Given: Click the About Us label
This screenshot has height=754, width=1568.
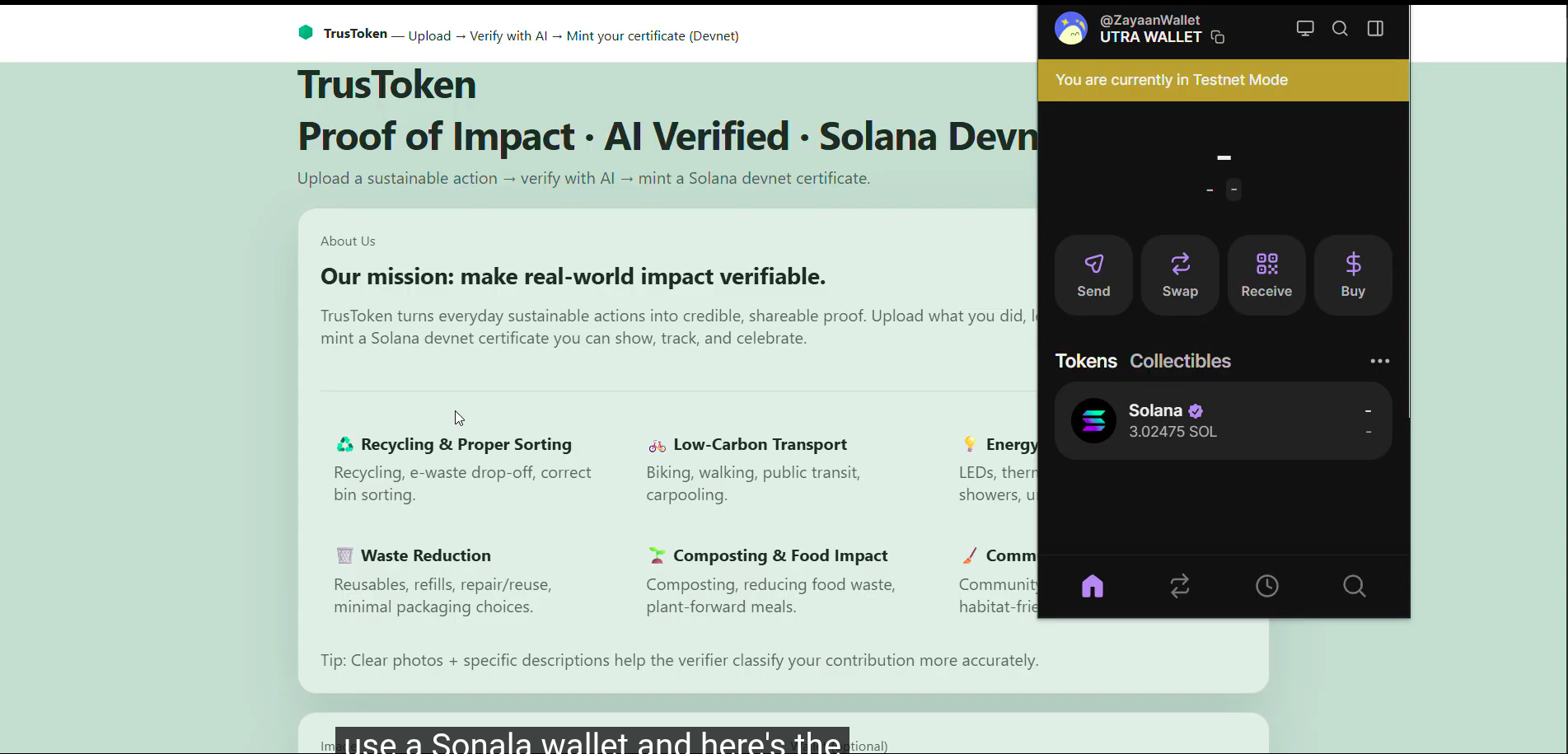Looking at the screenshot, I should pos(348,241).
